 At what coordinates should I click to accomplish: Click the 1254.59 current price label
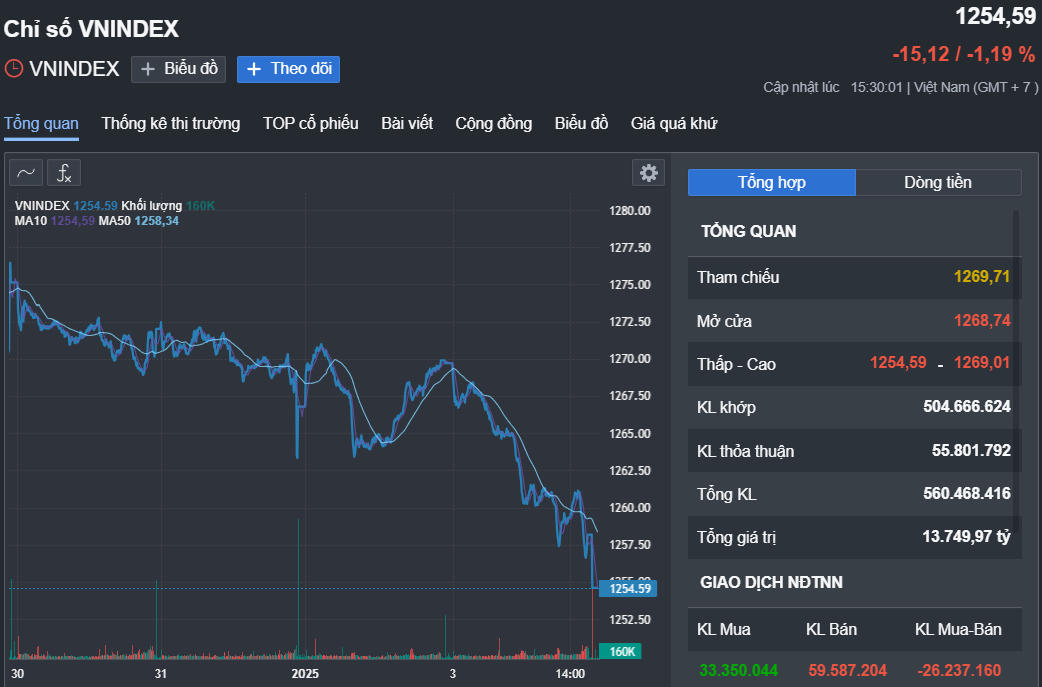click(x=628, y=588)
